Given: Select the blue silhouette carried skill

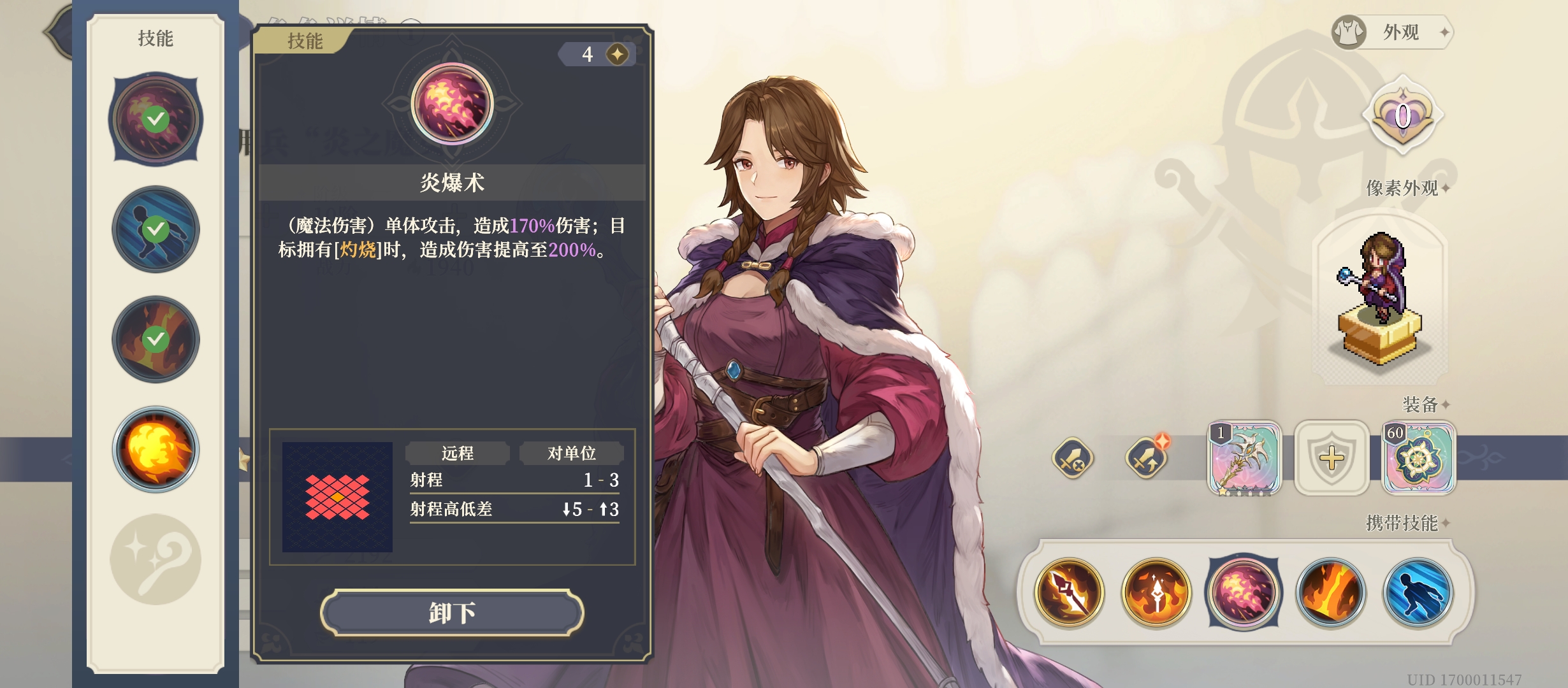Looking at the screenshot, I should click(1418, 592).
